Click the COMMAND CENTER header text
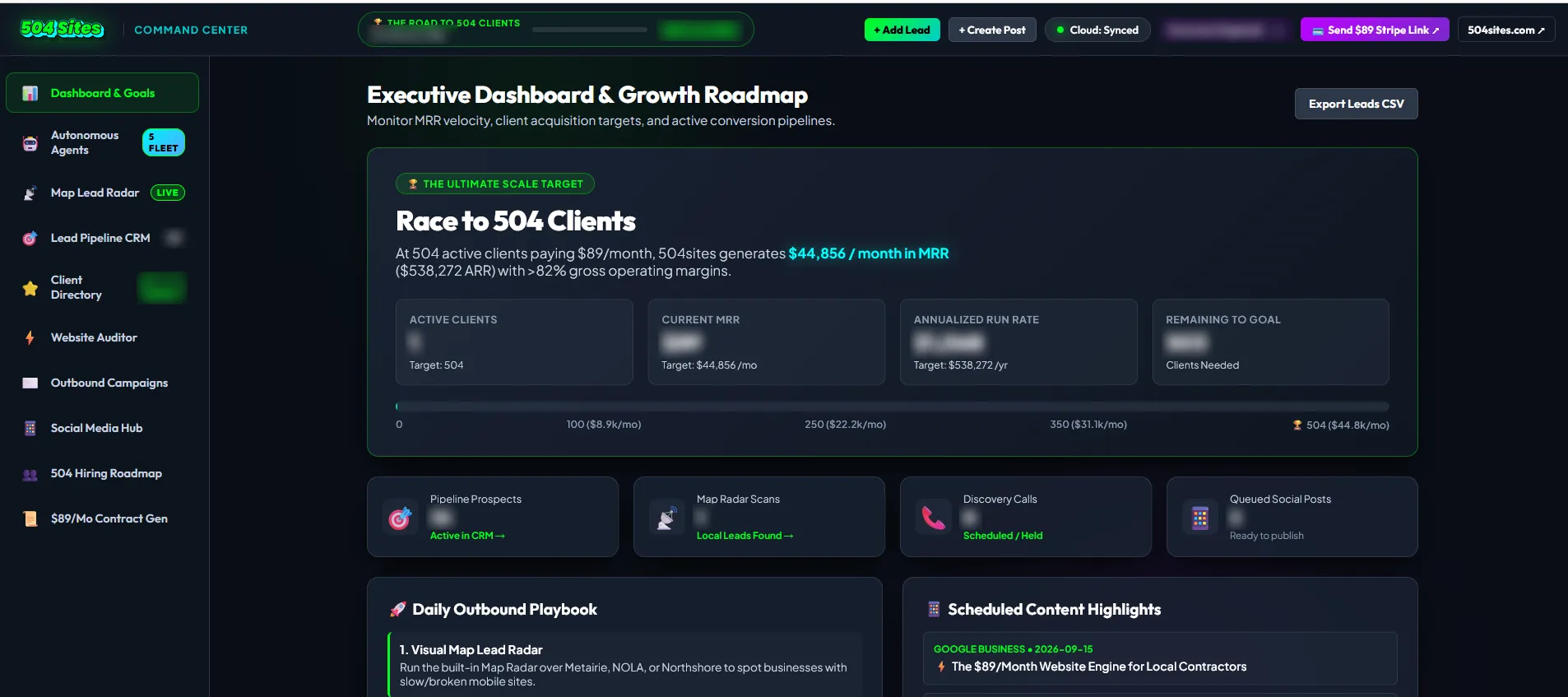The width and height of the screenshot is (1568, 697). [x=191, y=30]
